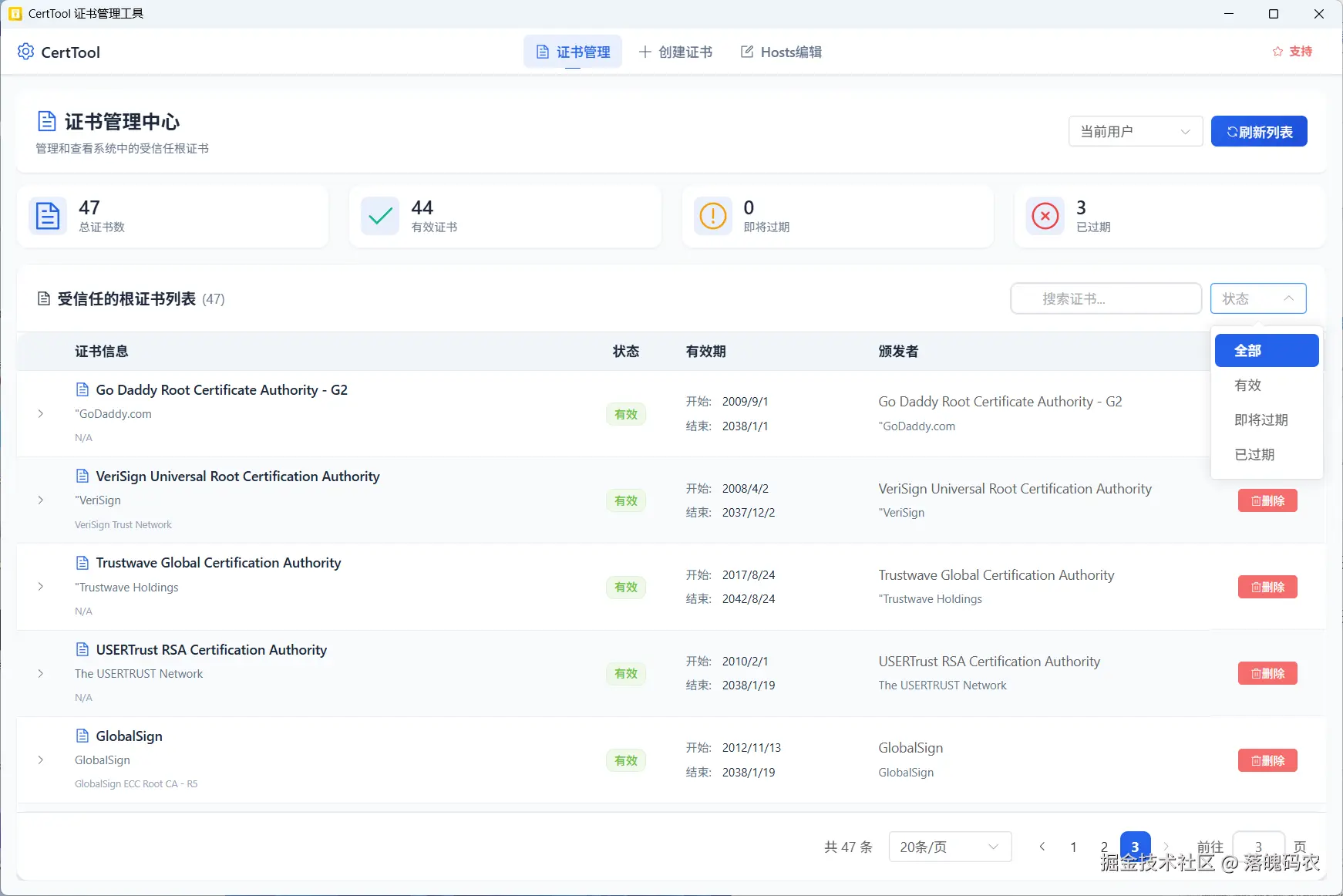Screen dimensions: 1343x896
Task: Collapse the 状态 filter dropdown
Action: 1258,298
